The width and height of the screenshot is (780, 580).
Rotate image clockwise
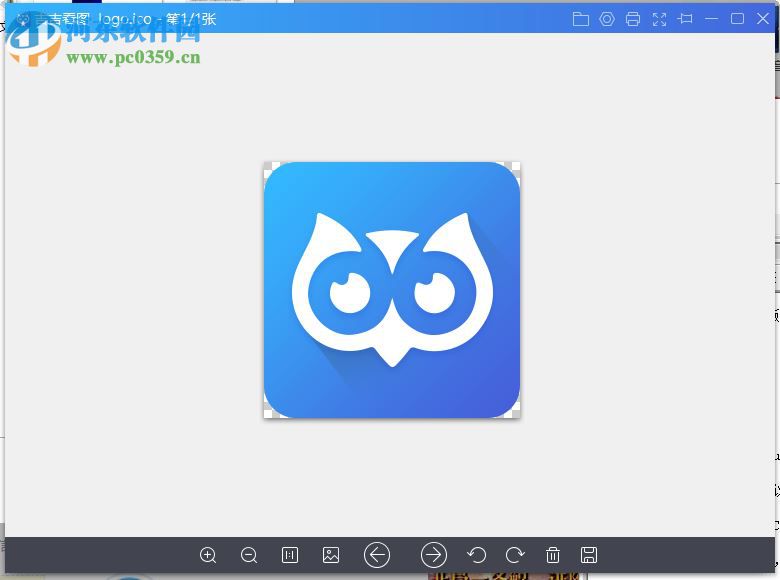tap(515, 555)
